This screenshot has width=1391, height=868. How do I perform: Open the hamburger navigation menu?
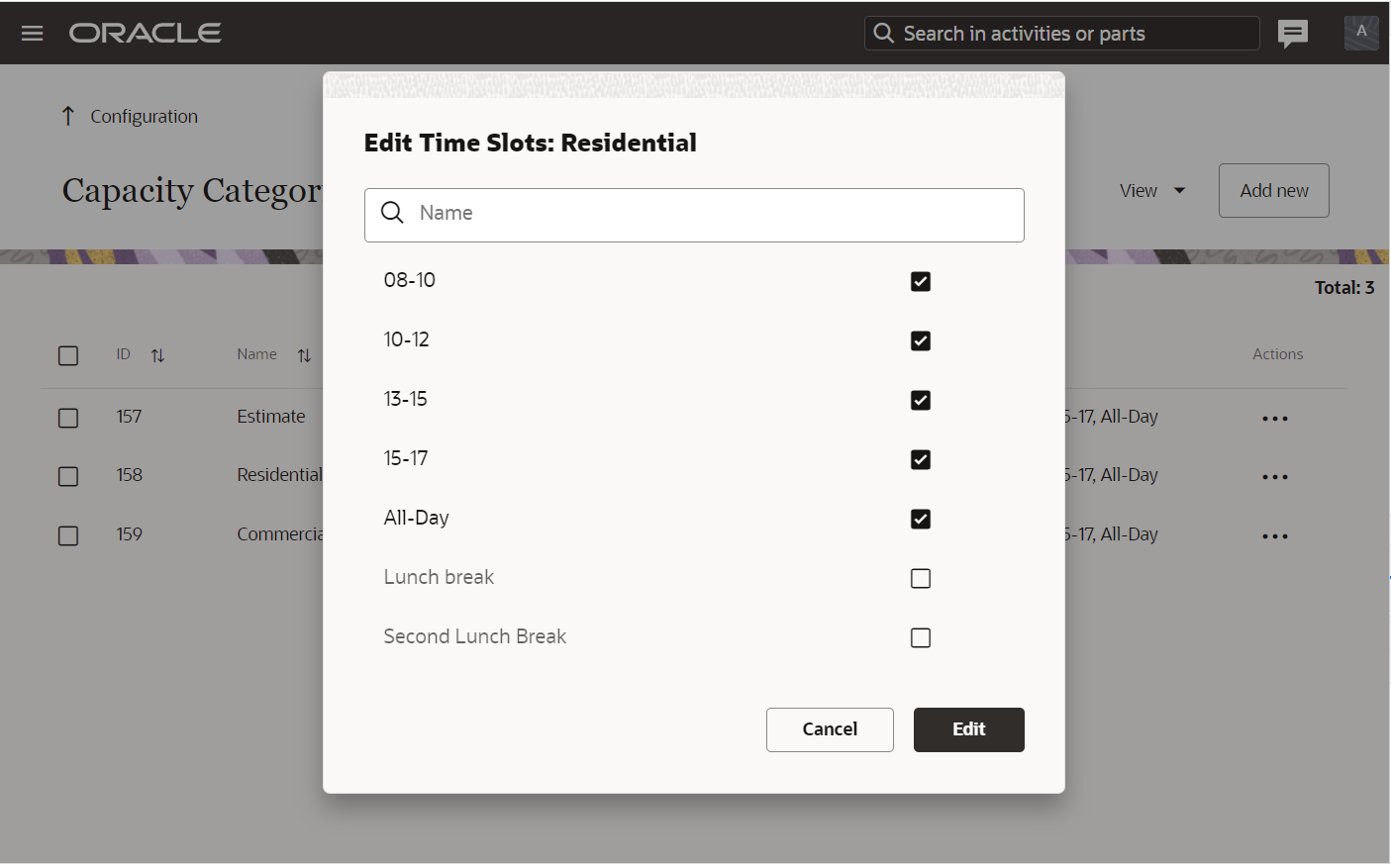click(32, 34)
